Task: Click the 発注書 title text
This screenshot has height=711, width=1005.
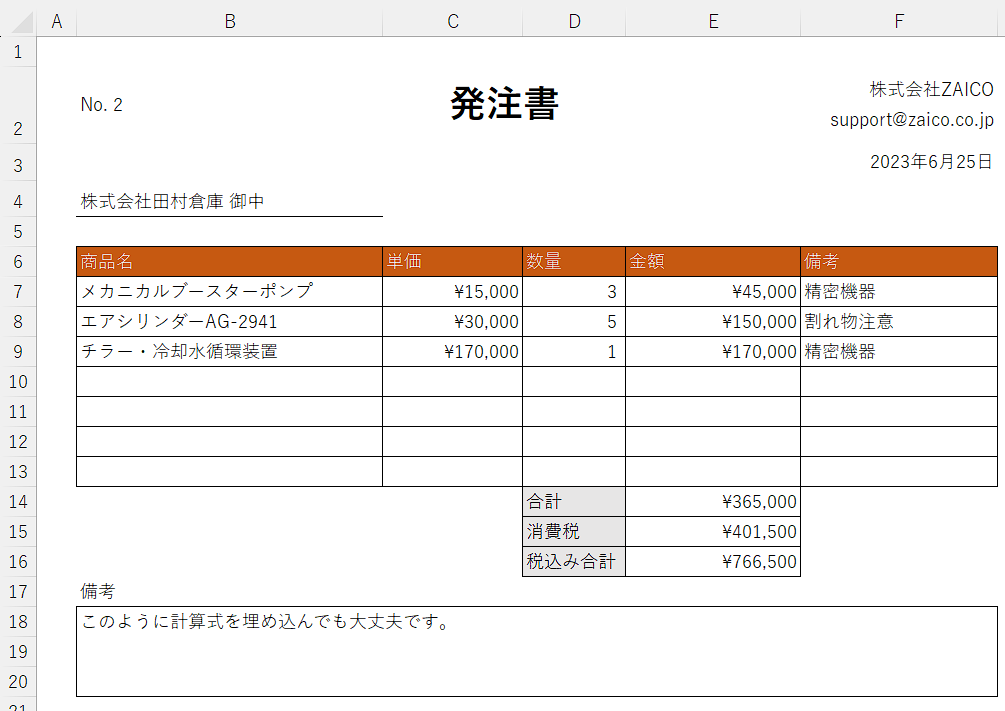Action: pos(504,104)
